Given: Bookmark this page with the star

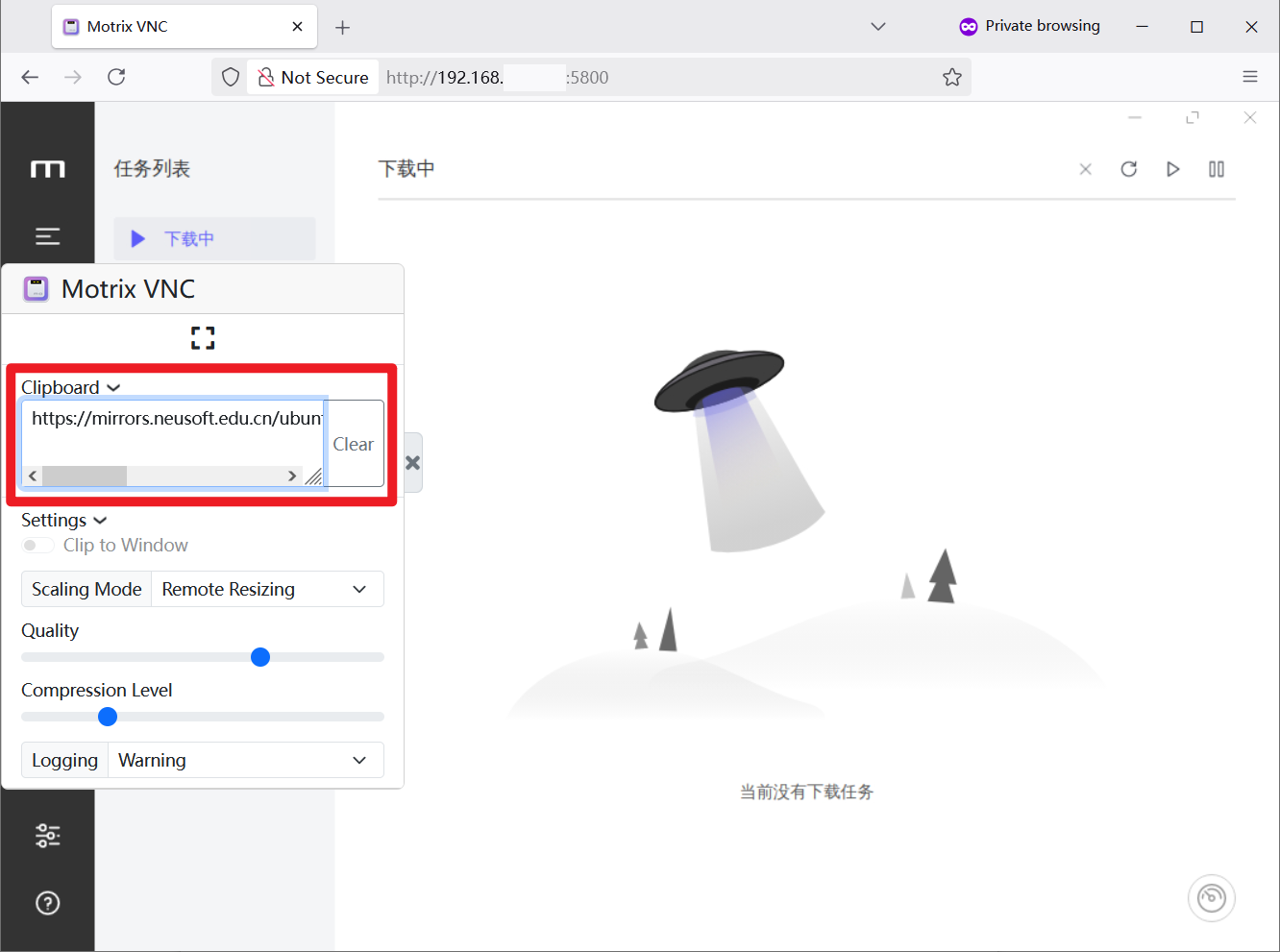Looking at the screenshot, I should (952, 77).
